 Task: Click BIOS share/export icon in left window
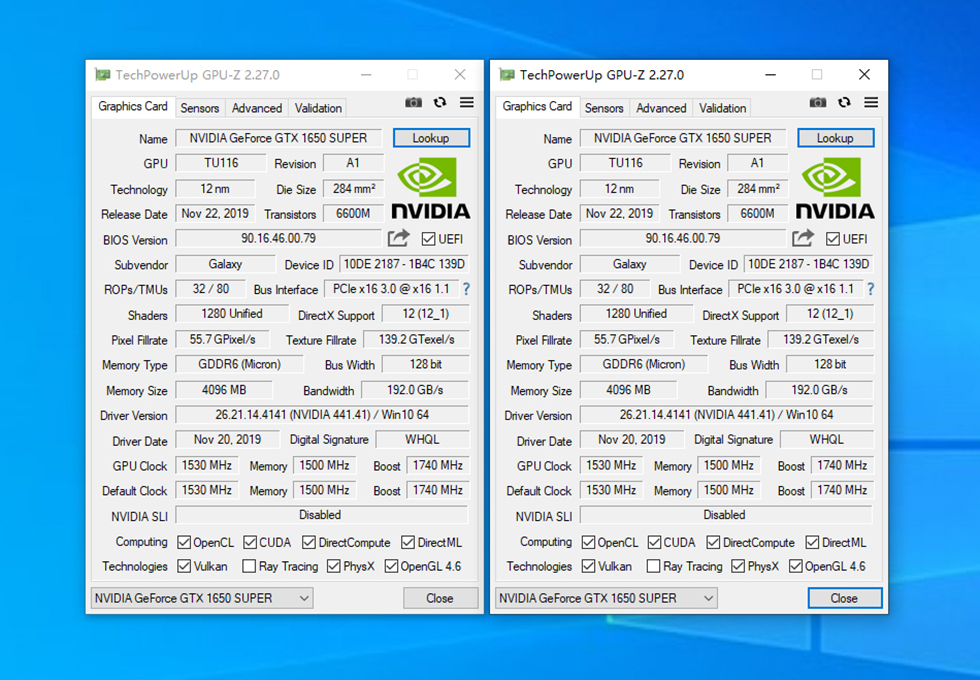399,238
